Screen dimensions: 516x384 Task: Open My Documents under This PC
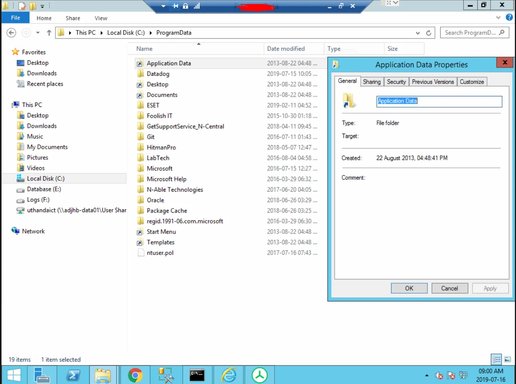[47, 147]
